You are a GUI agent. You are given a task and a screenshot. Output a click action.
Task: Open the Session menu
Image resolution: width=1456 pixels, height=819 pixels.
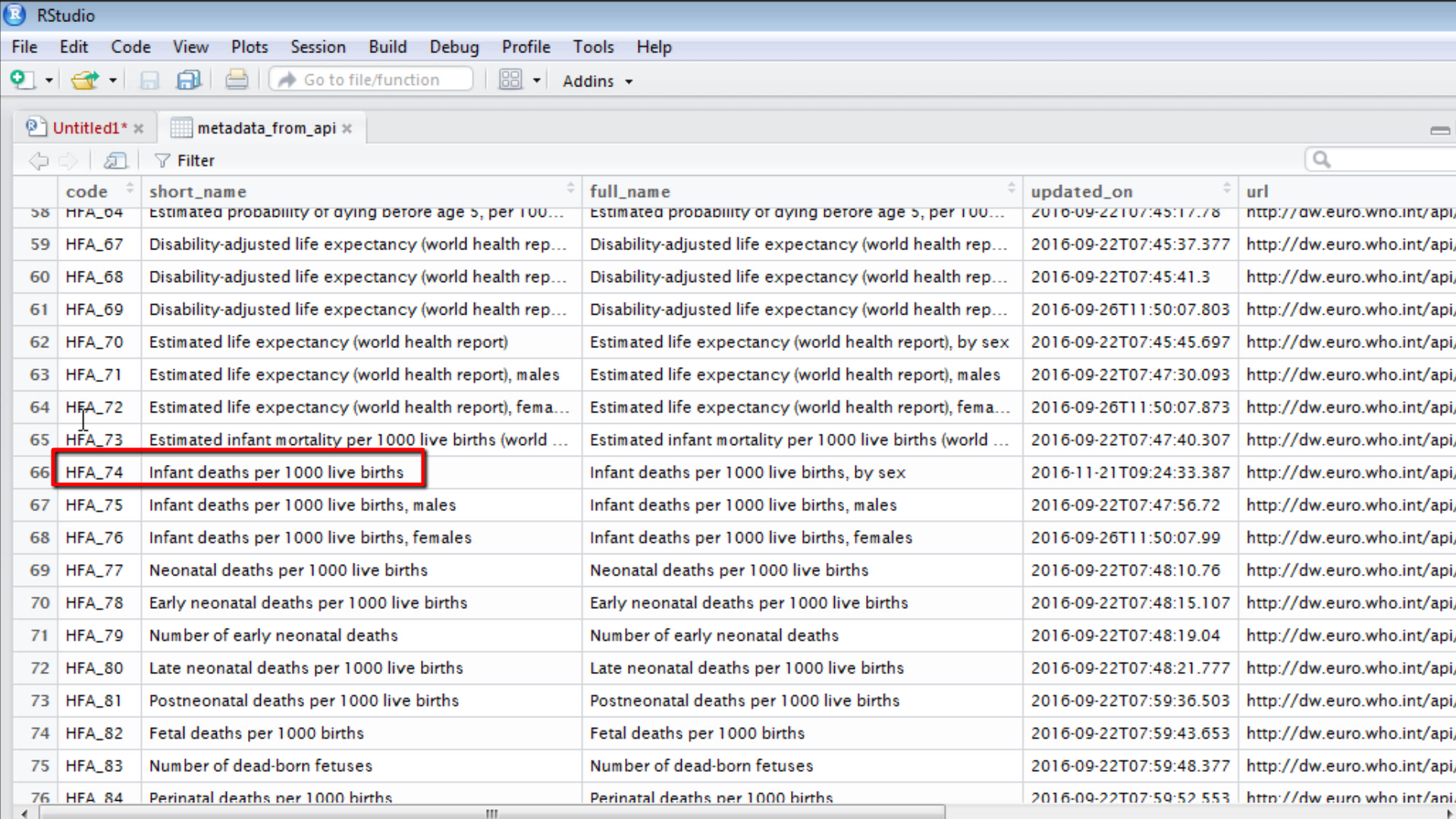318,47
